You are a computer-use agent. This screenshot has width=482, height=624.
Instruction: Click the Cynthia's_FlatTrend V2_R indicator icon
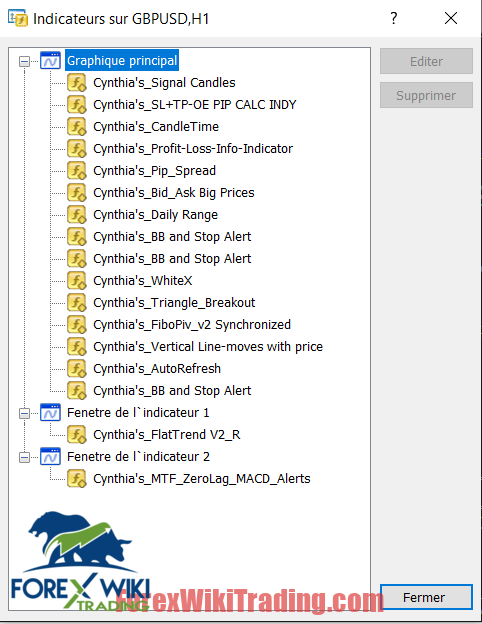pos(76,435)
